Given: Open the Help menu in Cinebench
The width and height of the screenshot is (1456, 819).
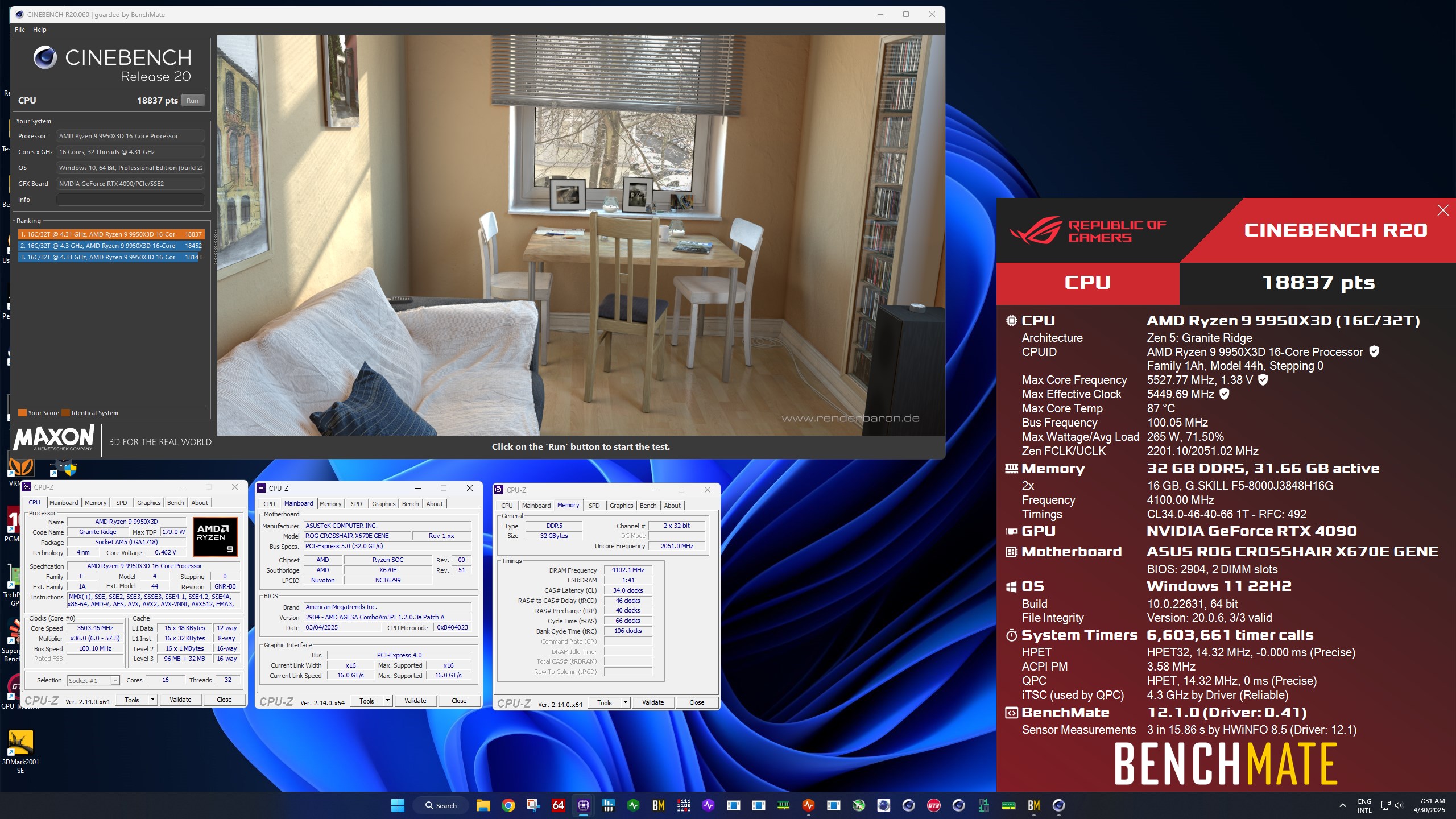Looking at the screenshot, I should pyautogui.click(x=40, y=30).
